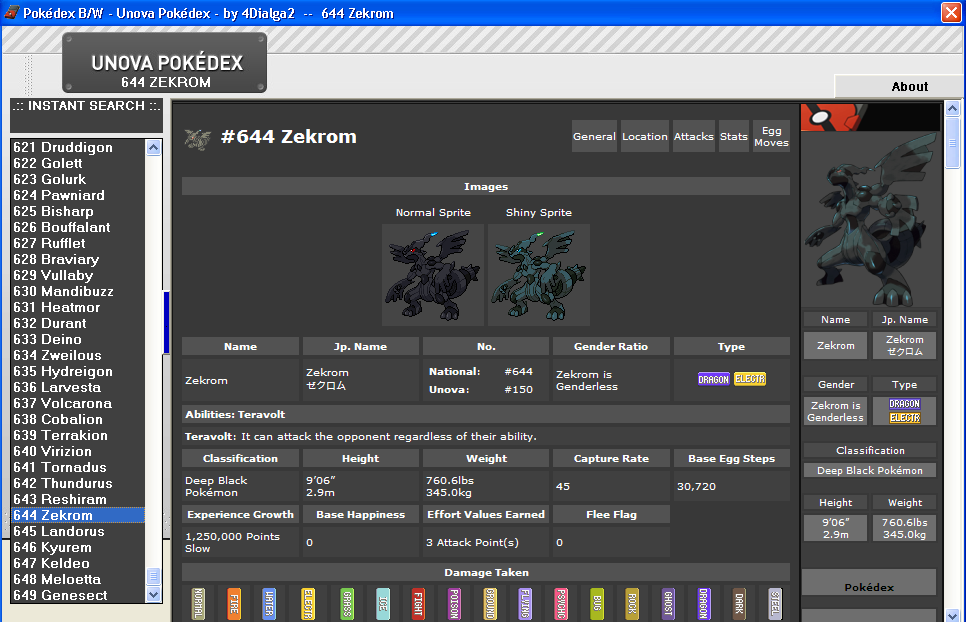Click the Zekrom Normal Sprite image

coord(432,275)
